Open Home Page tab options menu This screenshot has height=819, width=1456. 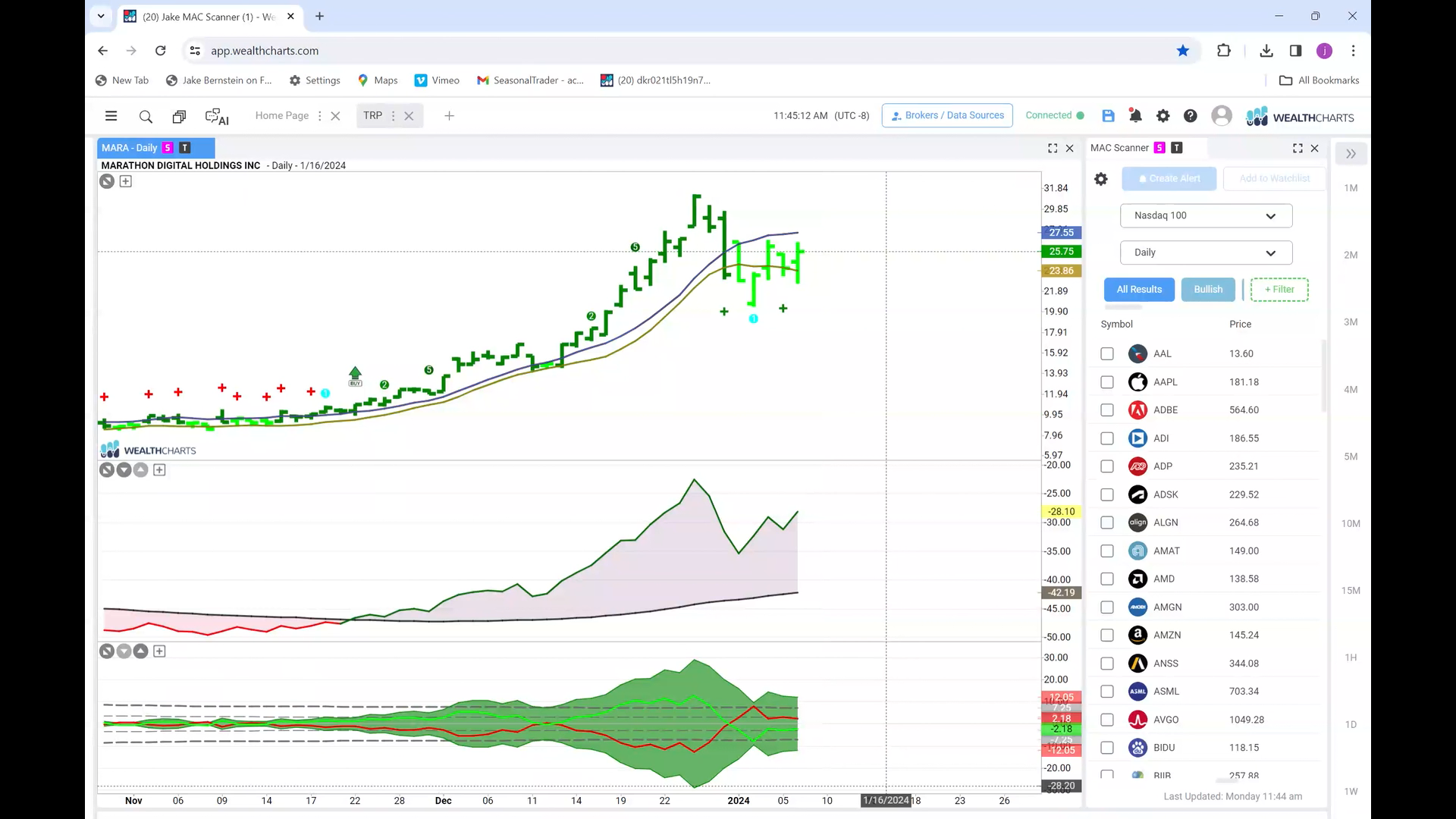(319, 116)
